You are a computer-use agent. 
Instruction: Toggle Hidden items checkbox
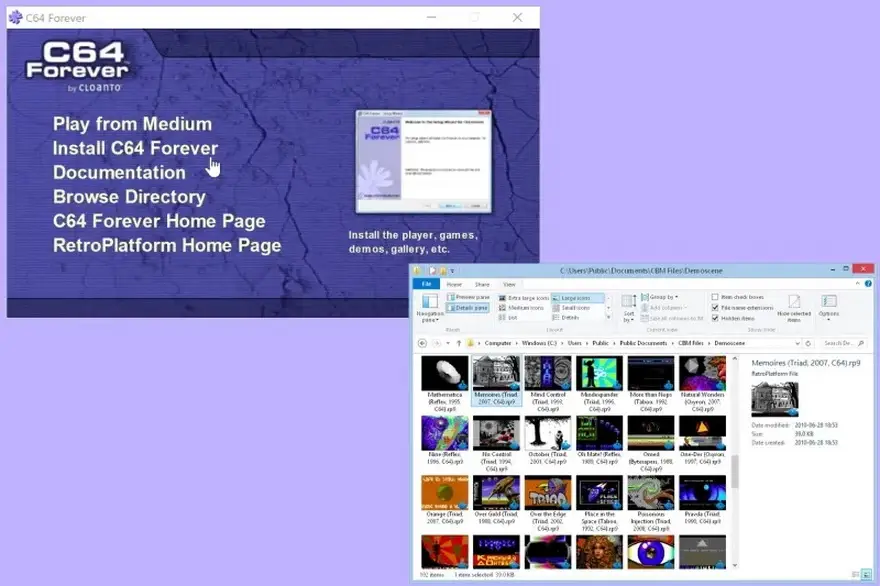pyautogui.click(x=733, y=318)
